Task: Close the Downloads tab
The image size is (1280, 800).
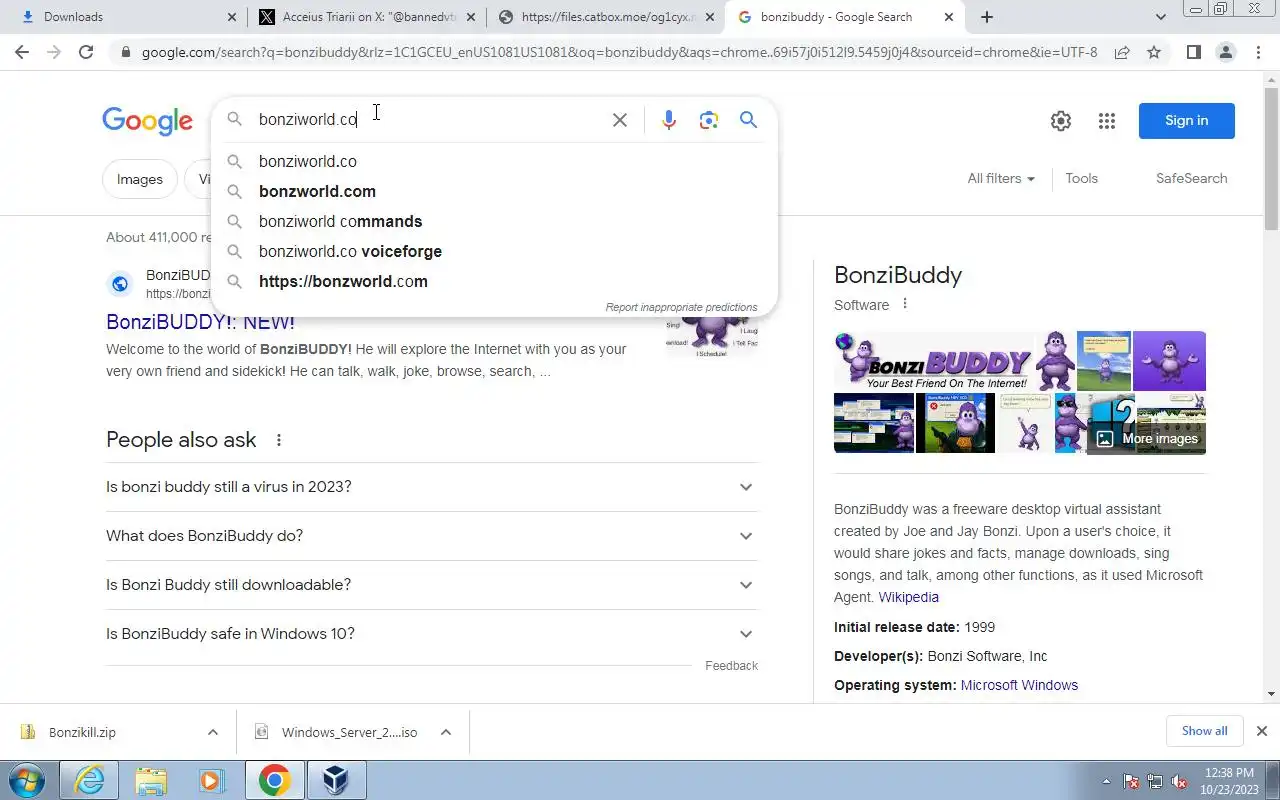Action: 231,17
